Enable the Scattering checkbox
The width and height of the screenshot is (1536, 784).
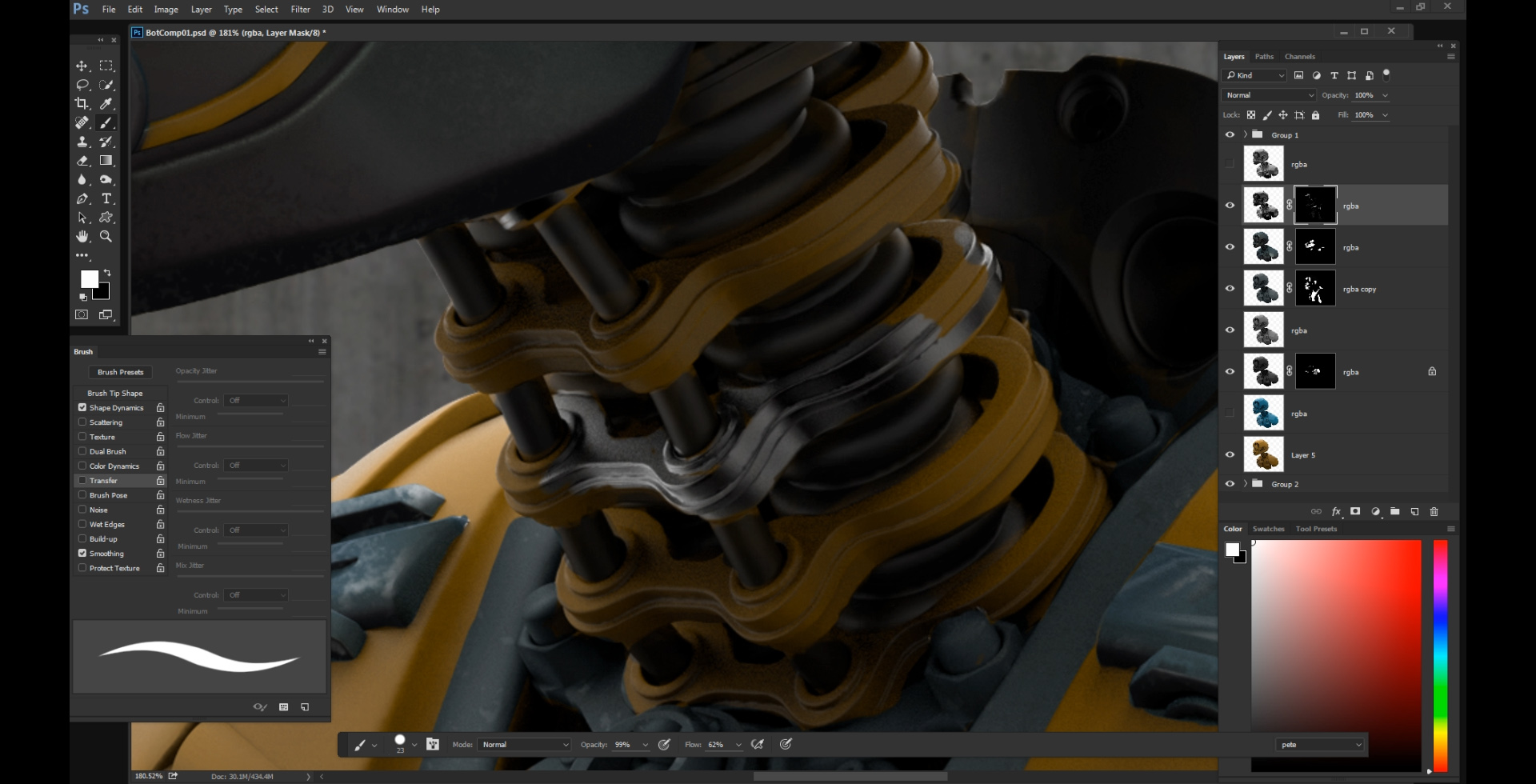82,422
